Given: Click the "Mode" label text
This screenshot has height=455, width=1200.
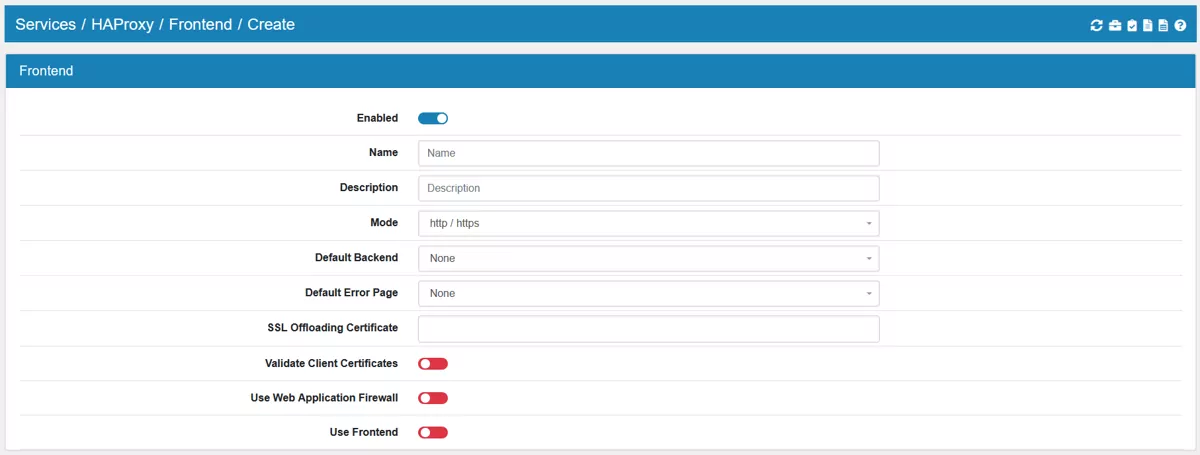Looking at the screenshot, I should pyautogui.click(x=384, y=222).
